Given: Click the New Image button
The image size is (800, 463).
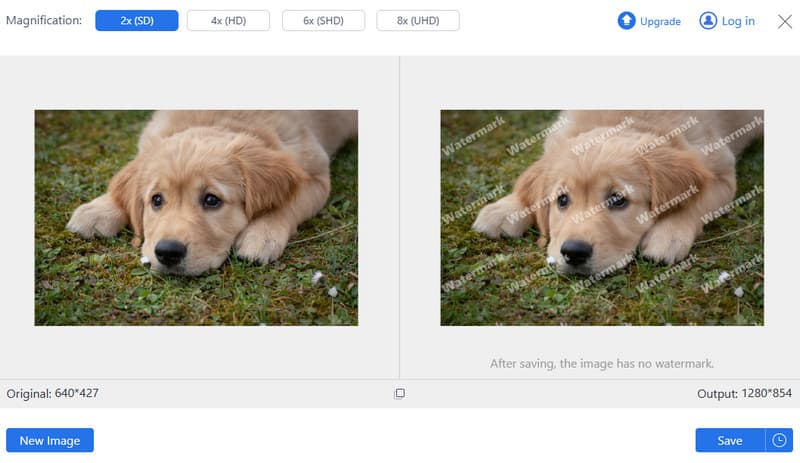Looking at the screenshot, I should coord(50,440).
